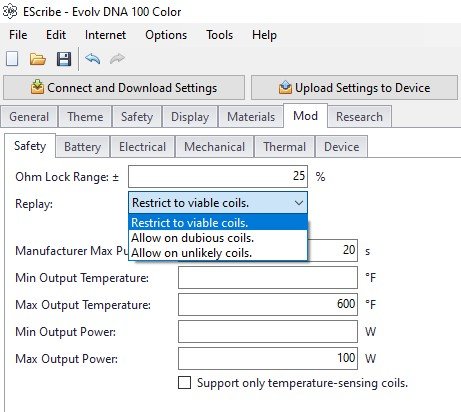
Task: Save settings with the floppy disk icon
Action: [x=64, y=59]
